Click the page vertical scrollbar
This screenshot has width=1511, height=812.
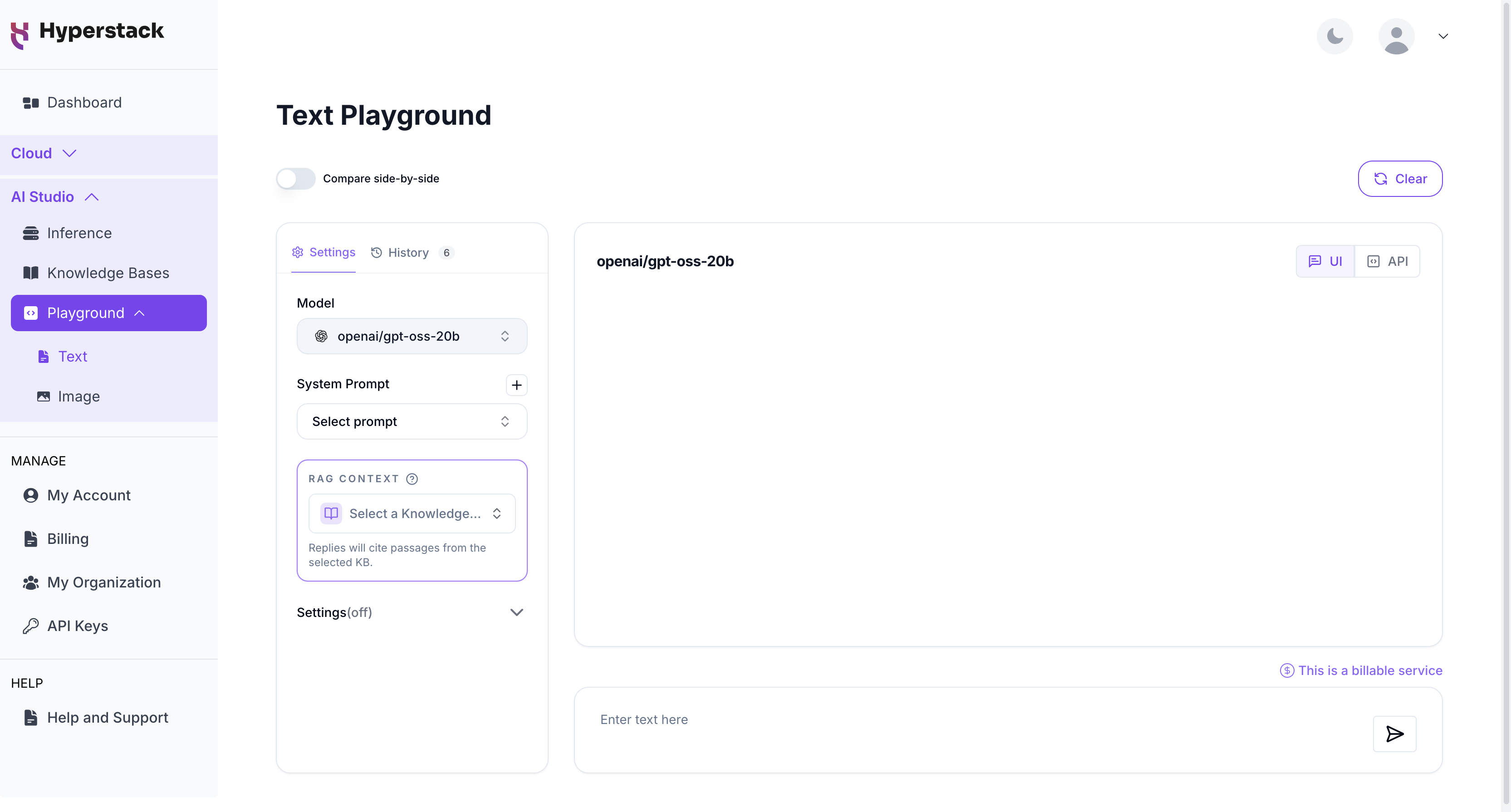tap(1506, 405)
